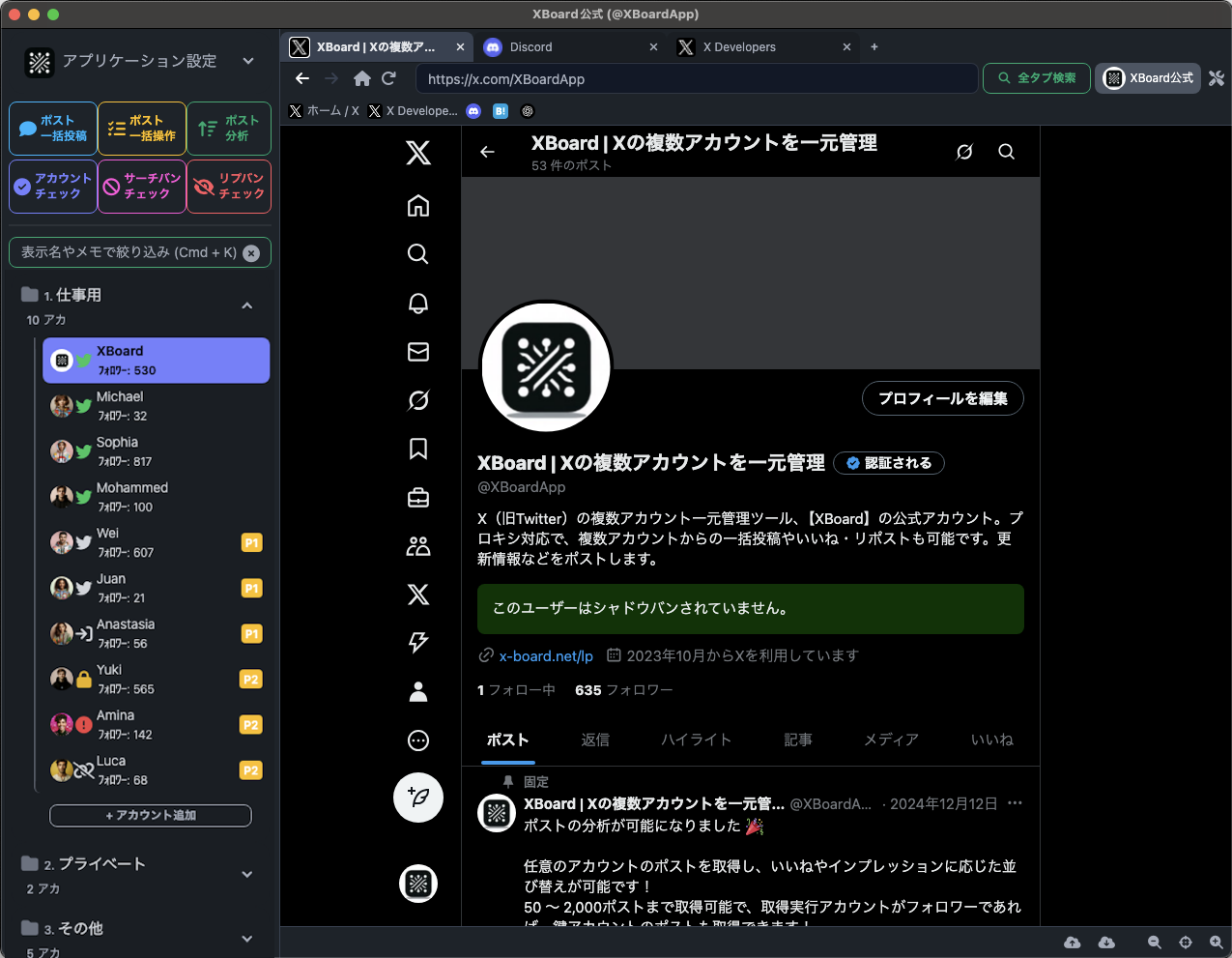Click the browser home icon
The height and width of the screenshot is (958, 1232).
tap(362, 78)
